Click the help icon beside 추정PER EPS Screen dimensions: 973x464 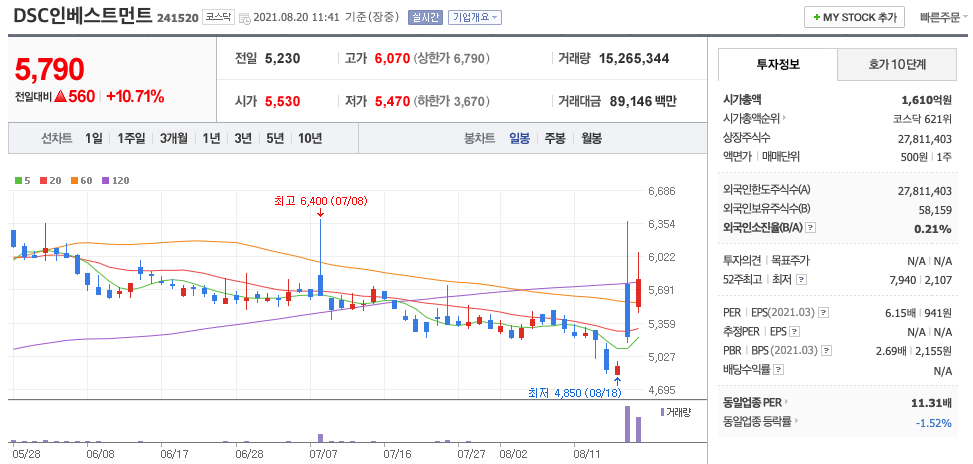click(794, 331)
